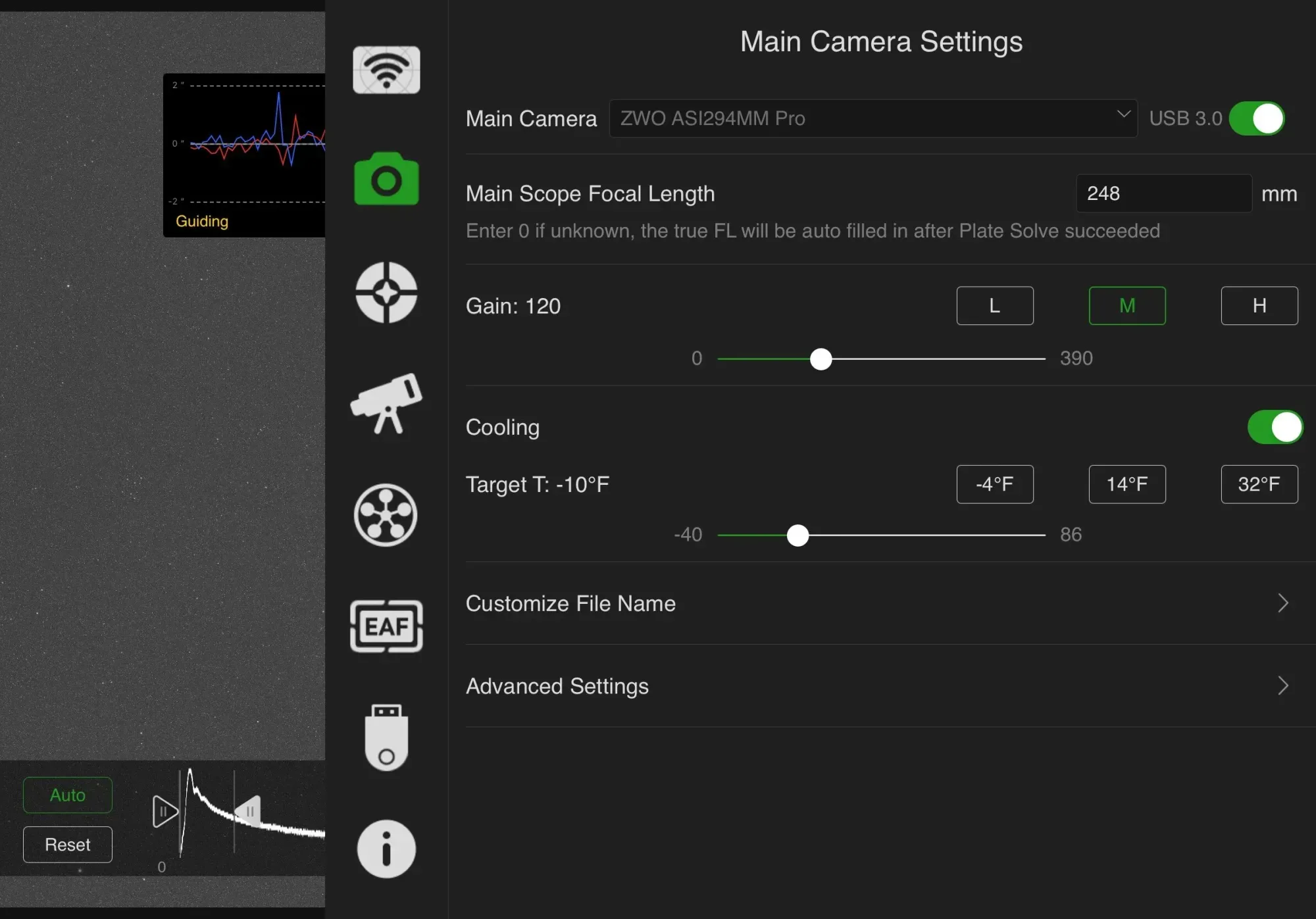Select the M gain preset

coord(1126,306)
